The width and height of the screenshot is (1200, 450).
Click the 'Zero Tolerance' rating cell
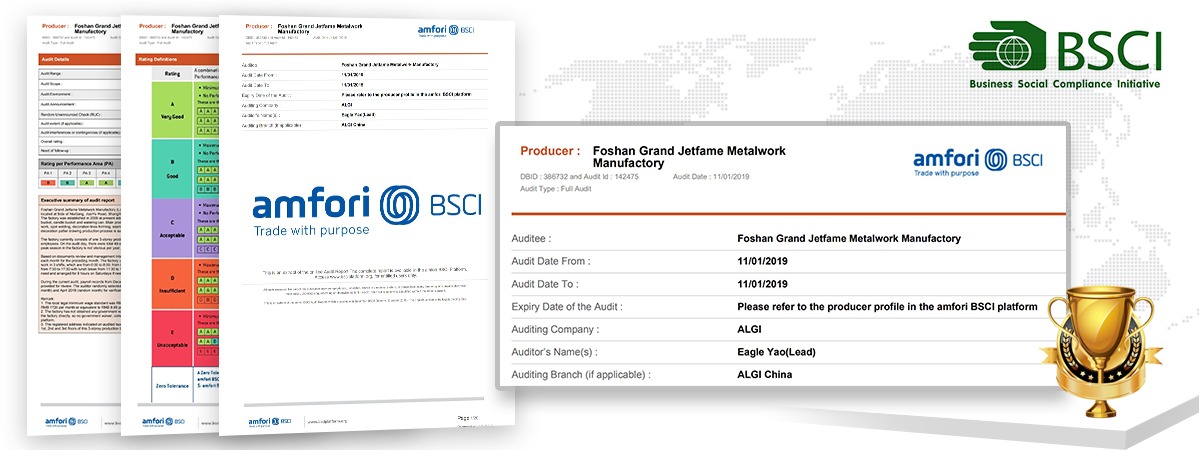point(172,384)
